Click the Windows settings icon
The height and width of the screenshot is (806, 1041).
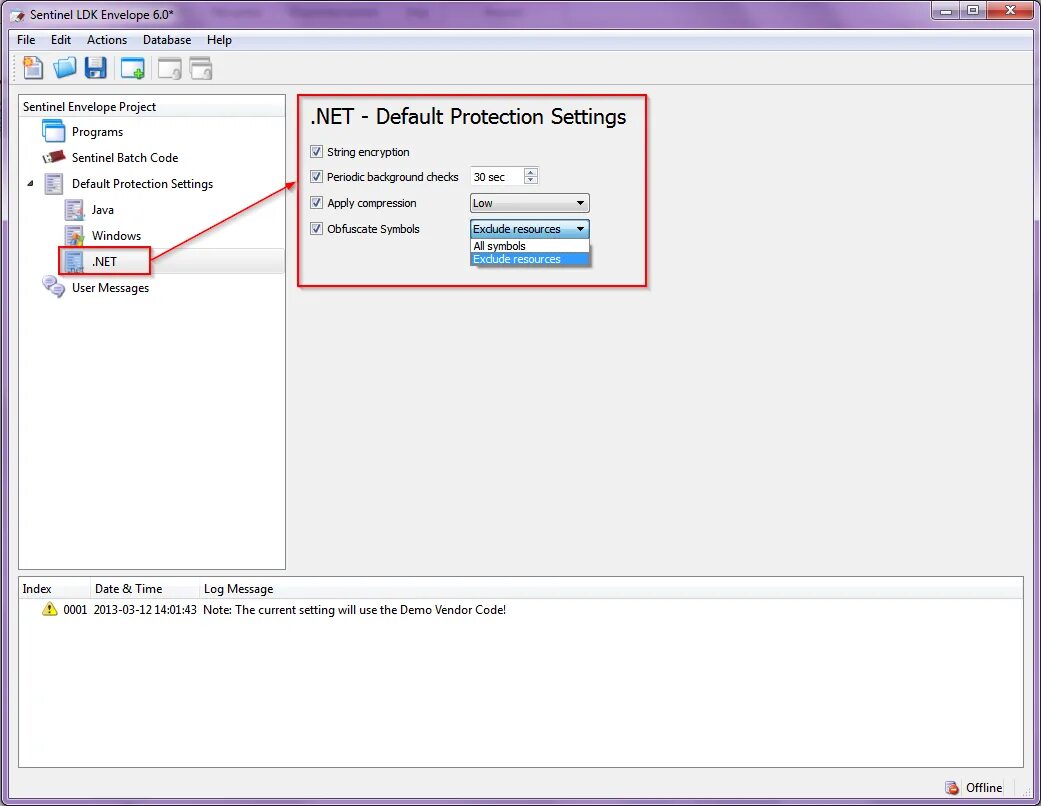click(x=74, y=235)
